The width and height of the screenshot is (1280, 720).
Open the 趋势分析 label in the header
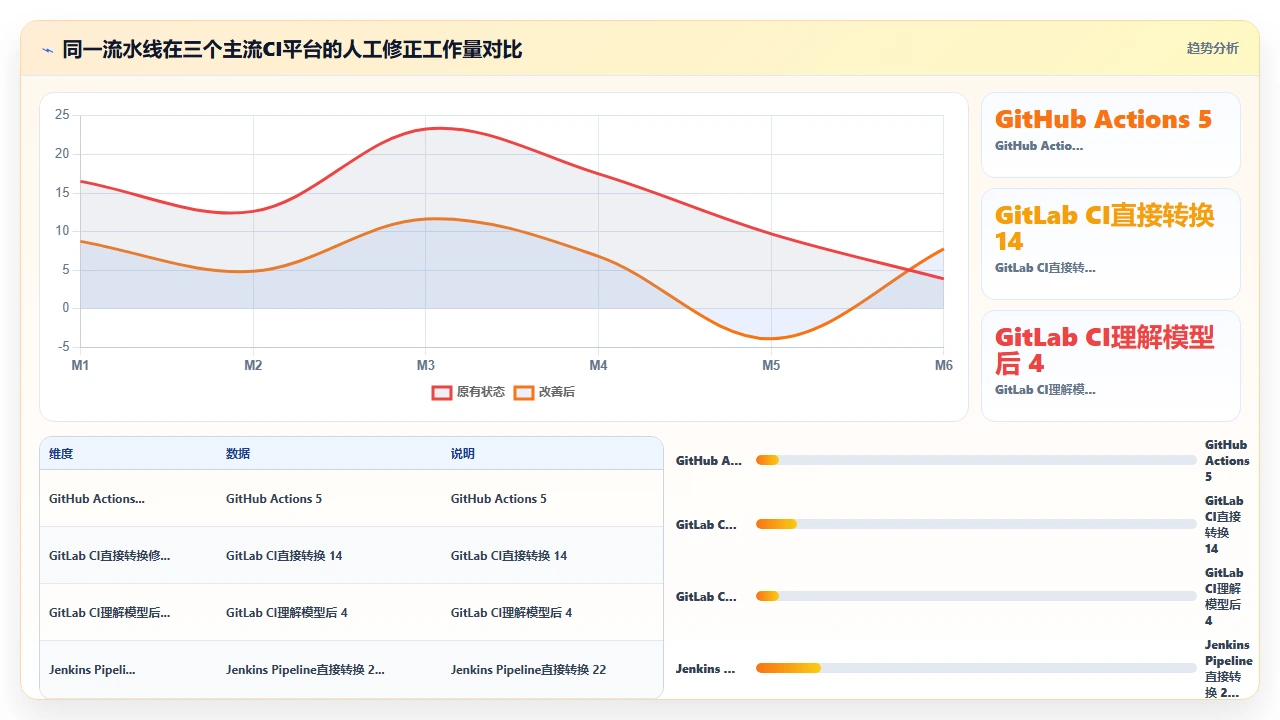coord(1212,49)
